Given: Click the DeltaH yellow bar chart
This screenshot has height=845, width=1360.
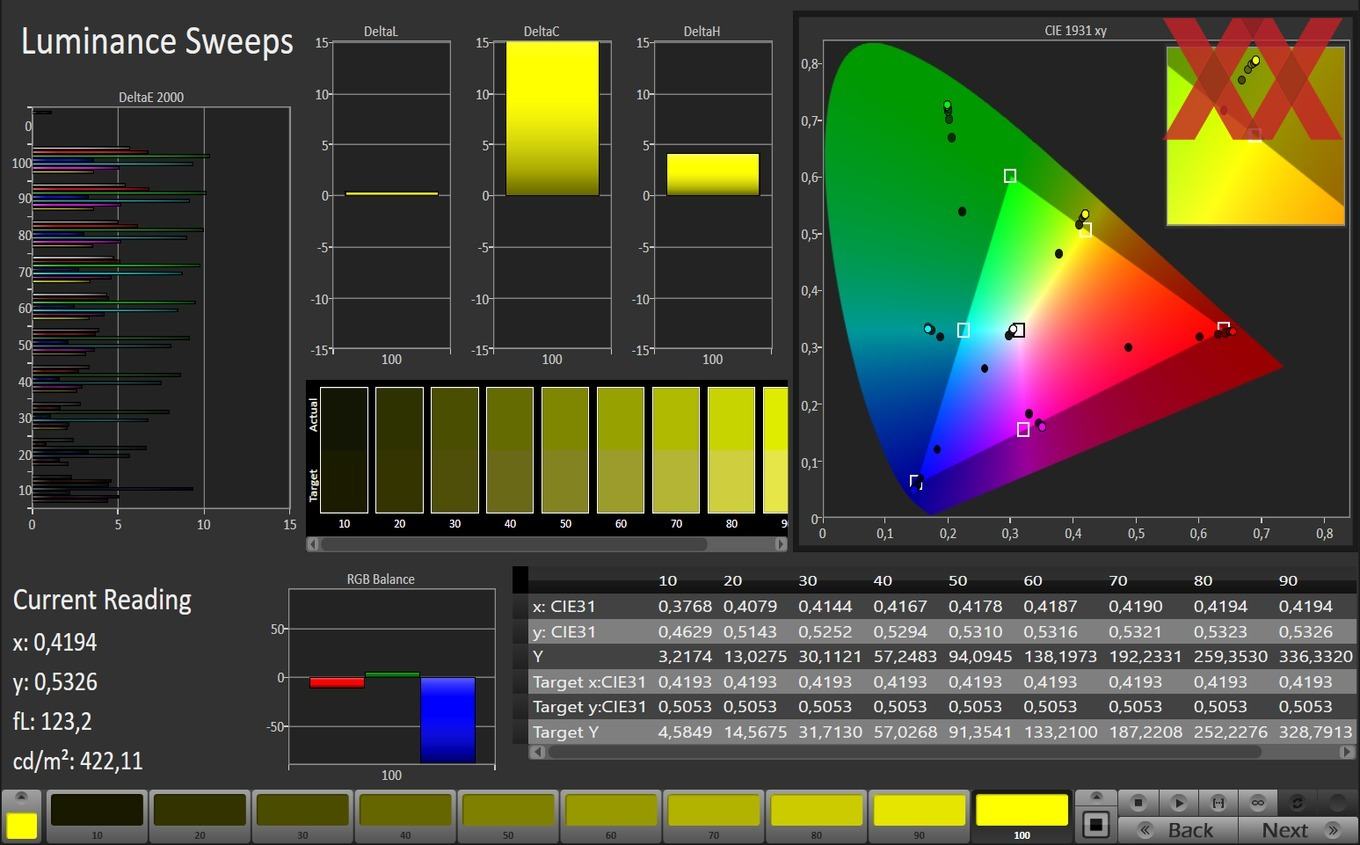Looking at the screenshot, I should pos(713,174).
